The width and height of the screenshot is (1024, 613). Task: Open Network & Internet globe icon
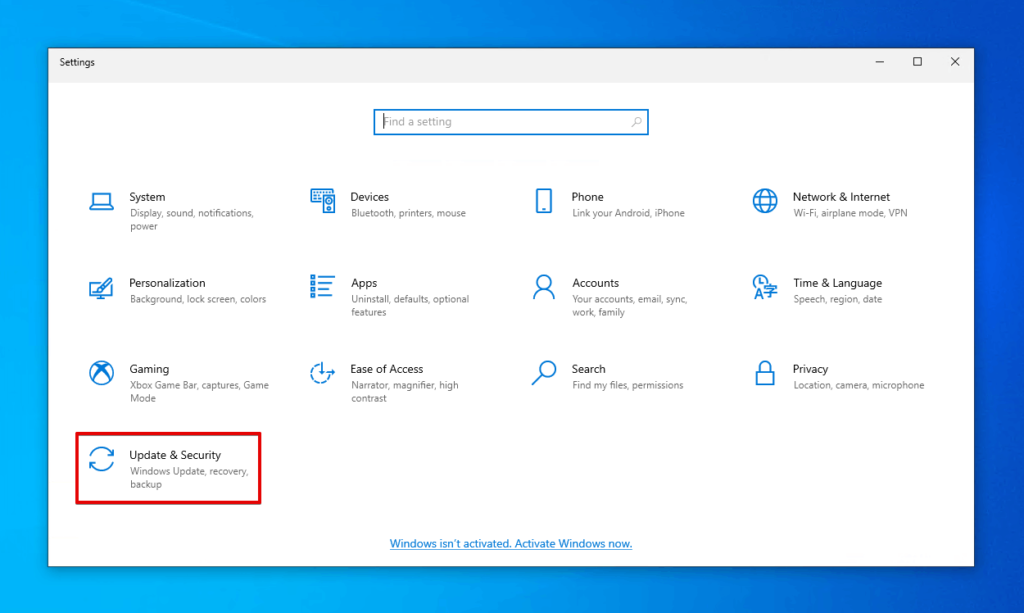(x=765, y=201)
